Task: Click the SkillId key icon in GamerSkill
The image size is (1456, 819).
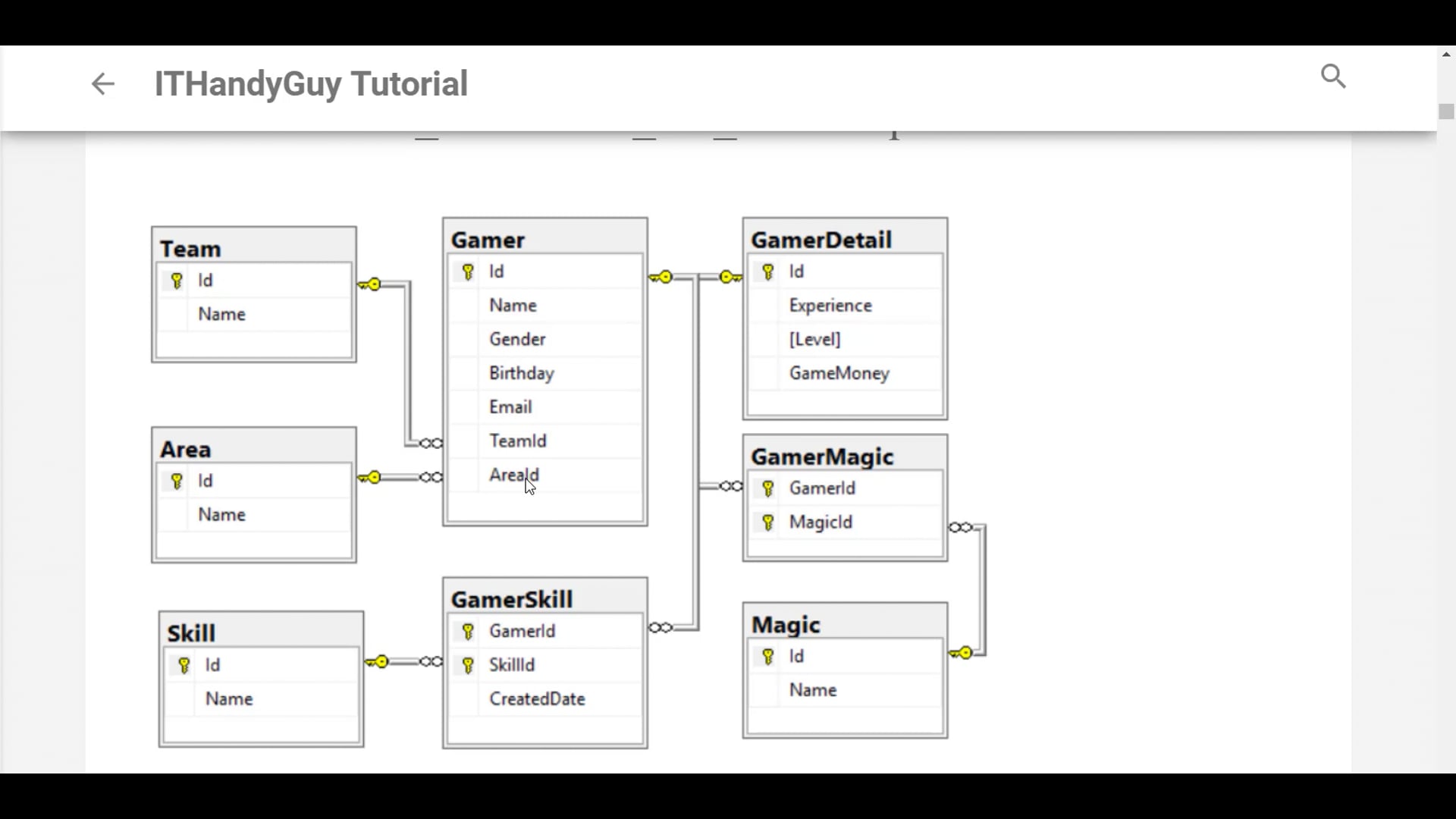Action: (x=468, y=665)
